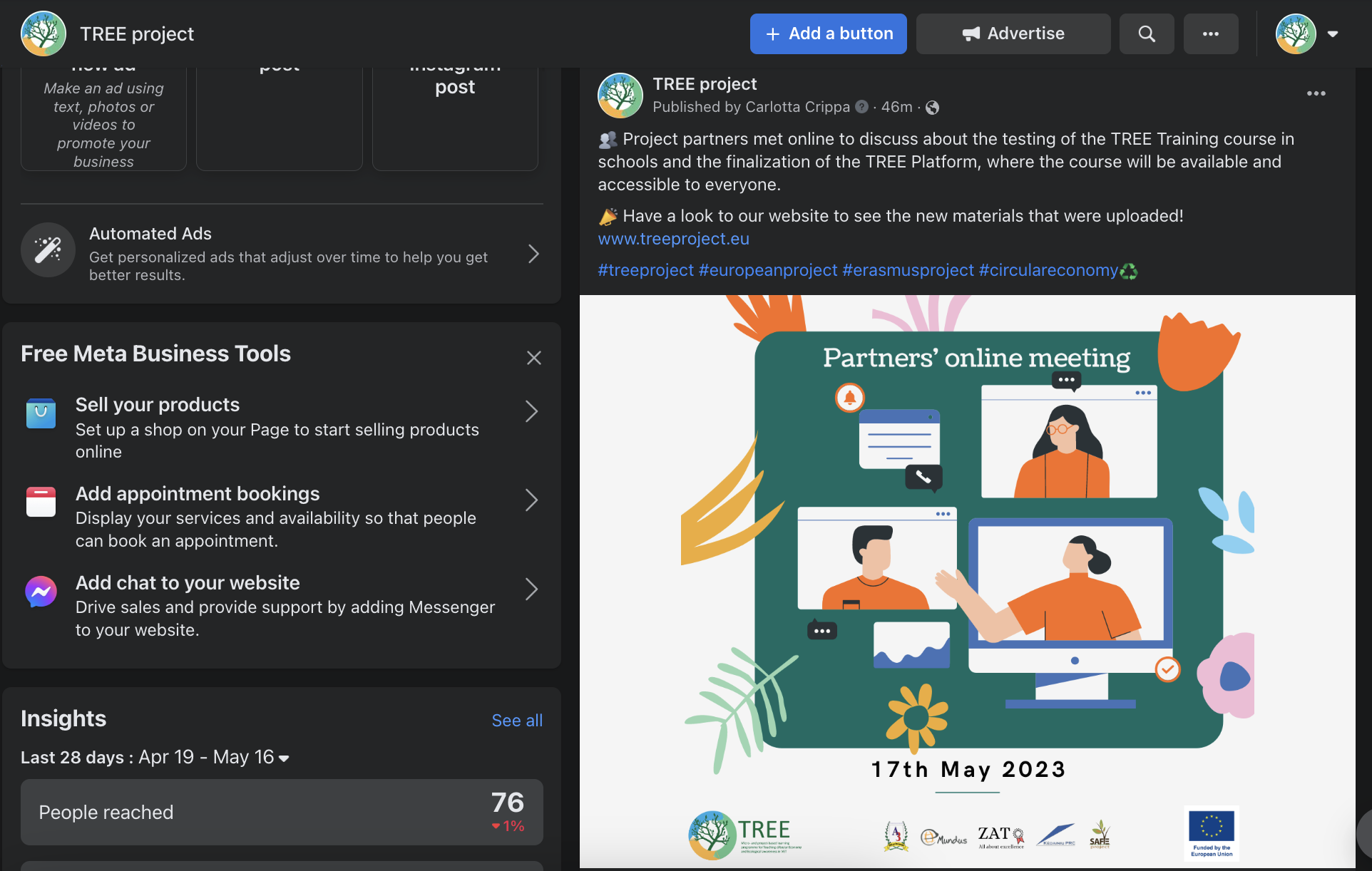Close the Free Meta Business Tools panel
1372x871 pixels.
click(x=533, y=358)
